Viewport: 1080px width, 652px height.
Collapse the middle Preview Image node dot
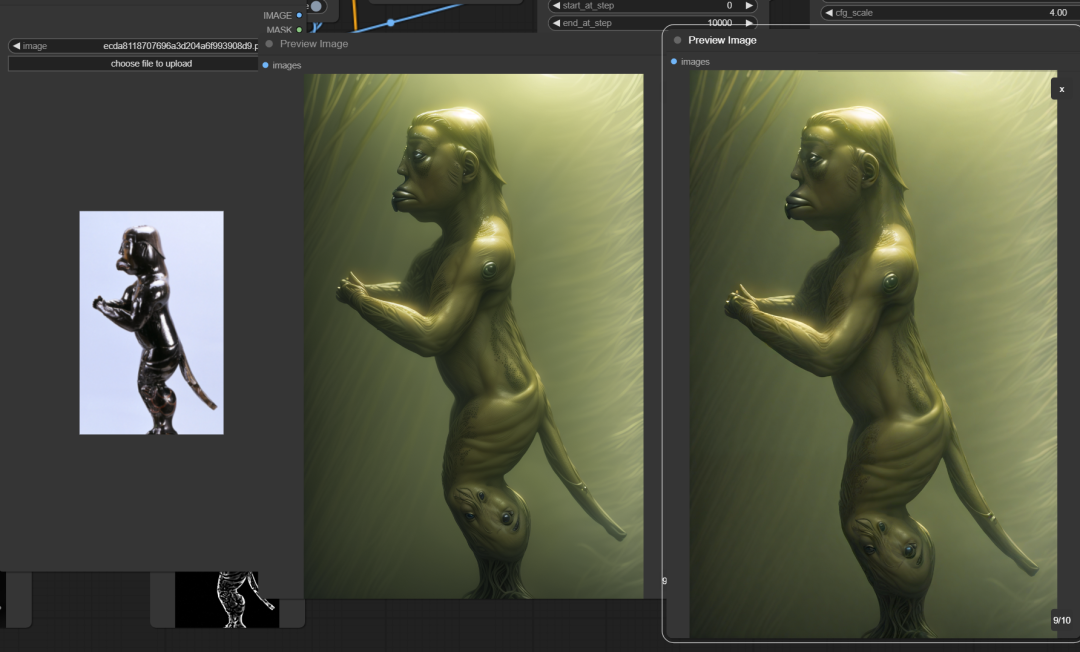coord(269,44)
